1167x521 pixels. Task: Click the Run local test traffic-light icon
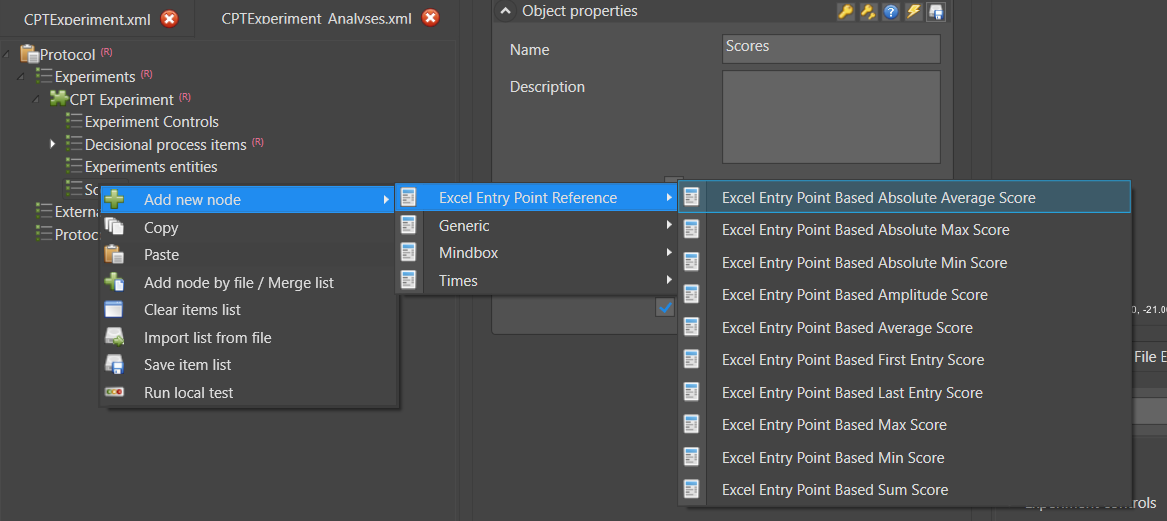(x=114, y=393)
